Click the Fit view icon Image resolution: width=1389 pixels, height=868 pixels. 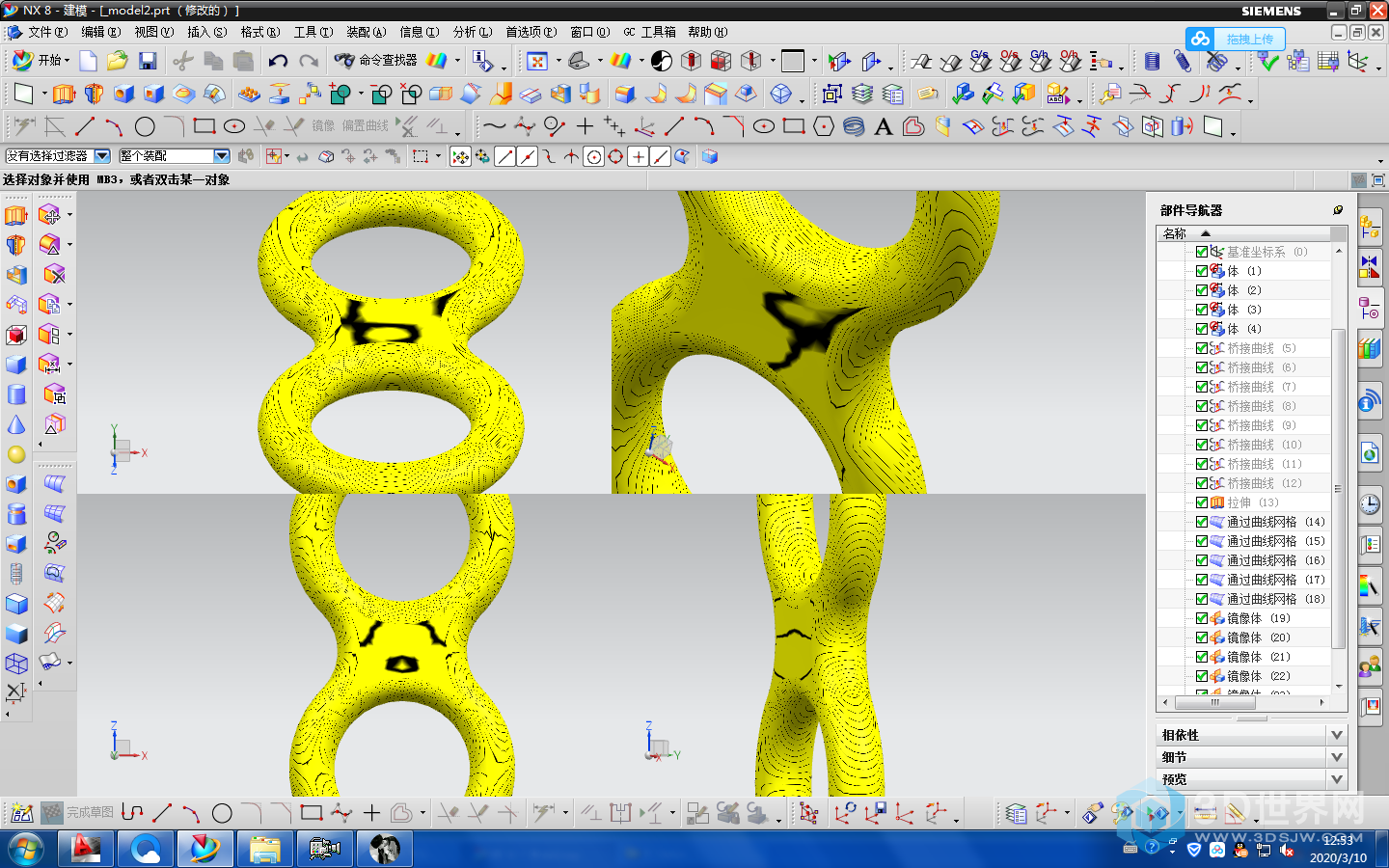tap(537, 61)
